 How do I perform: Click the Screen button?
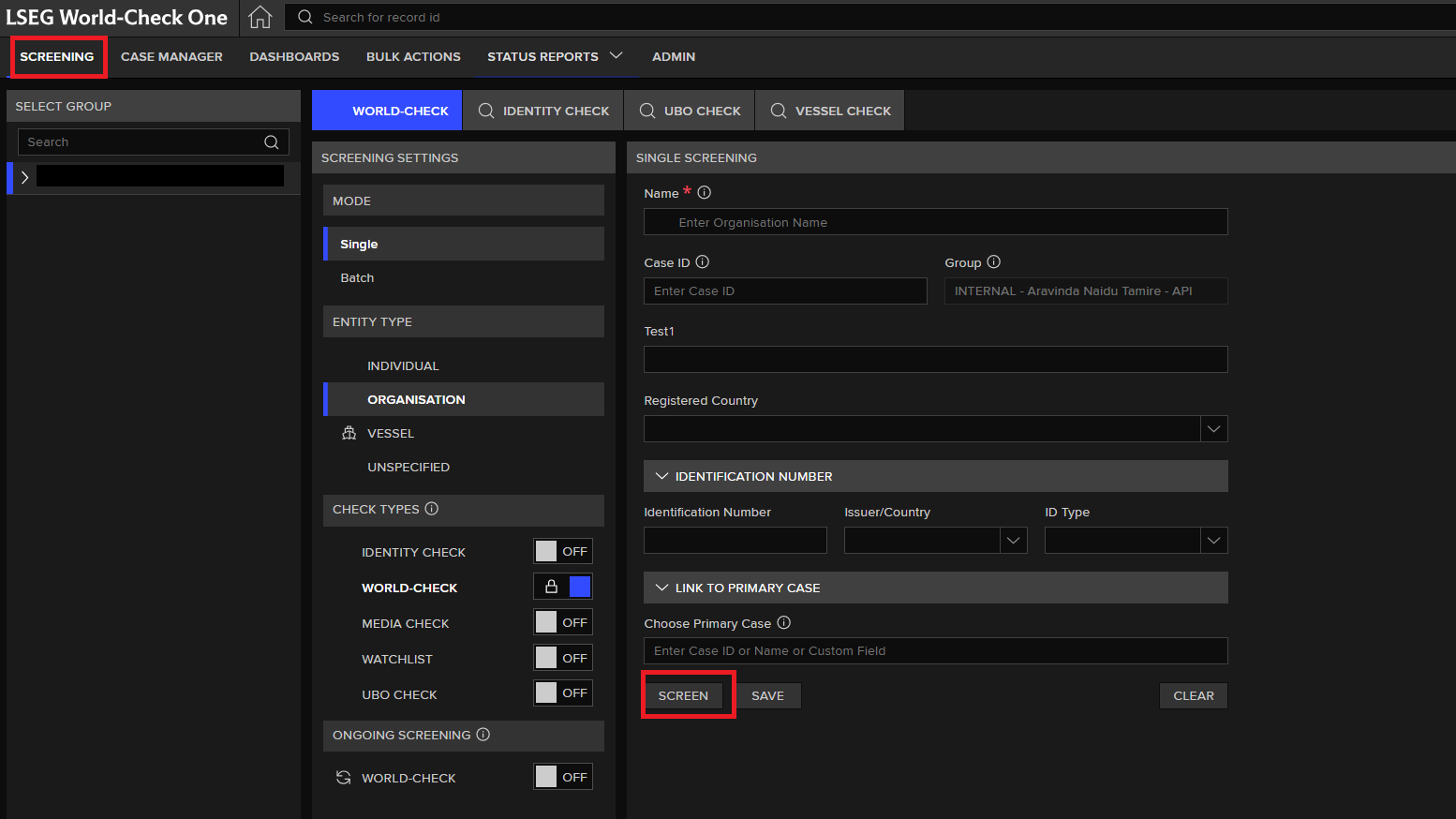683,695
